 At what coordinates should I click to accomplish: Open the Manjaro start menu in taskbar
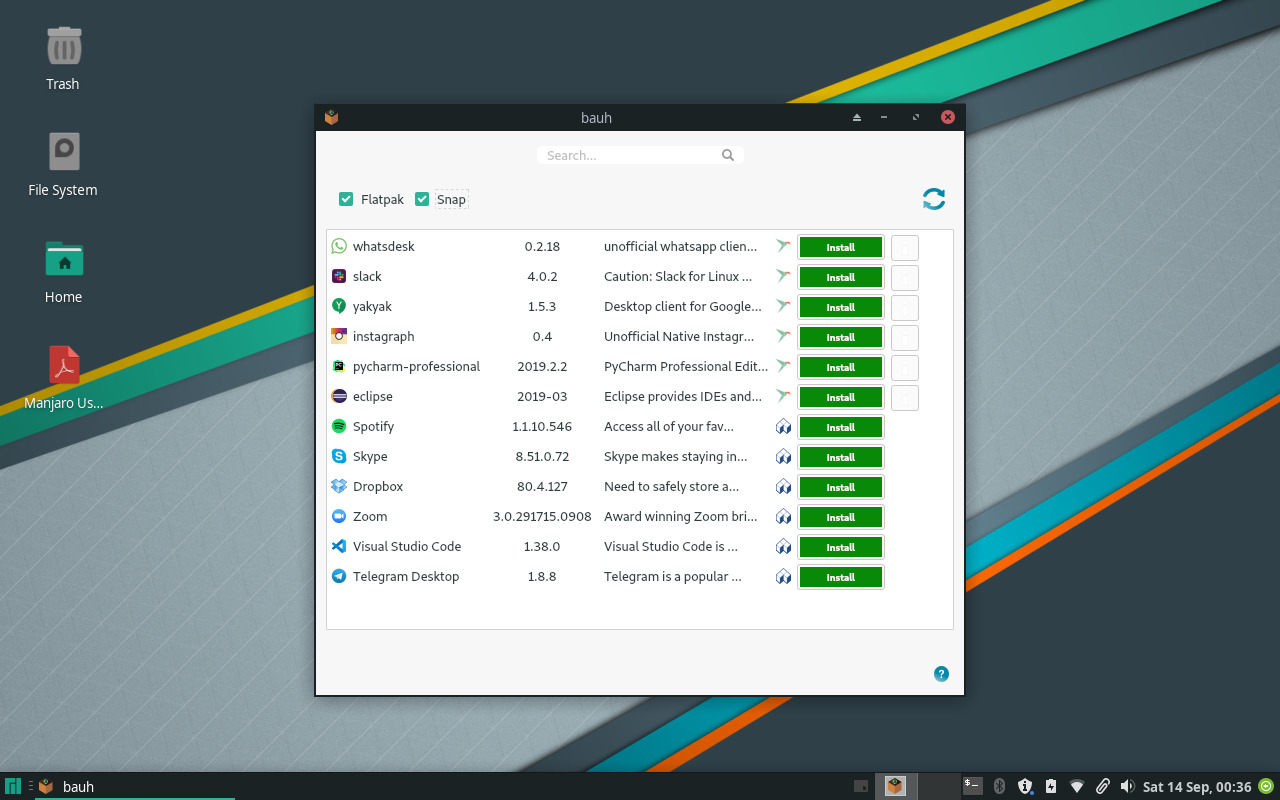click(x=13, y=786)
